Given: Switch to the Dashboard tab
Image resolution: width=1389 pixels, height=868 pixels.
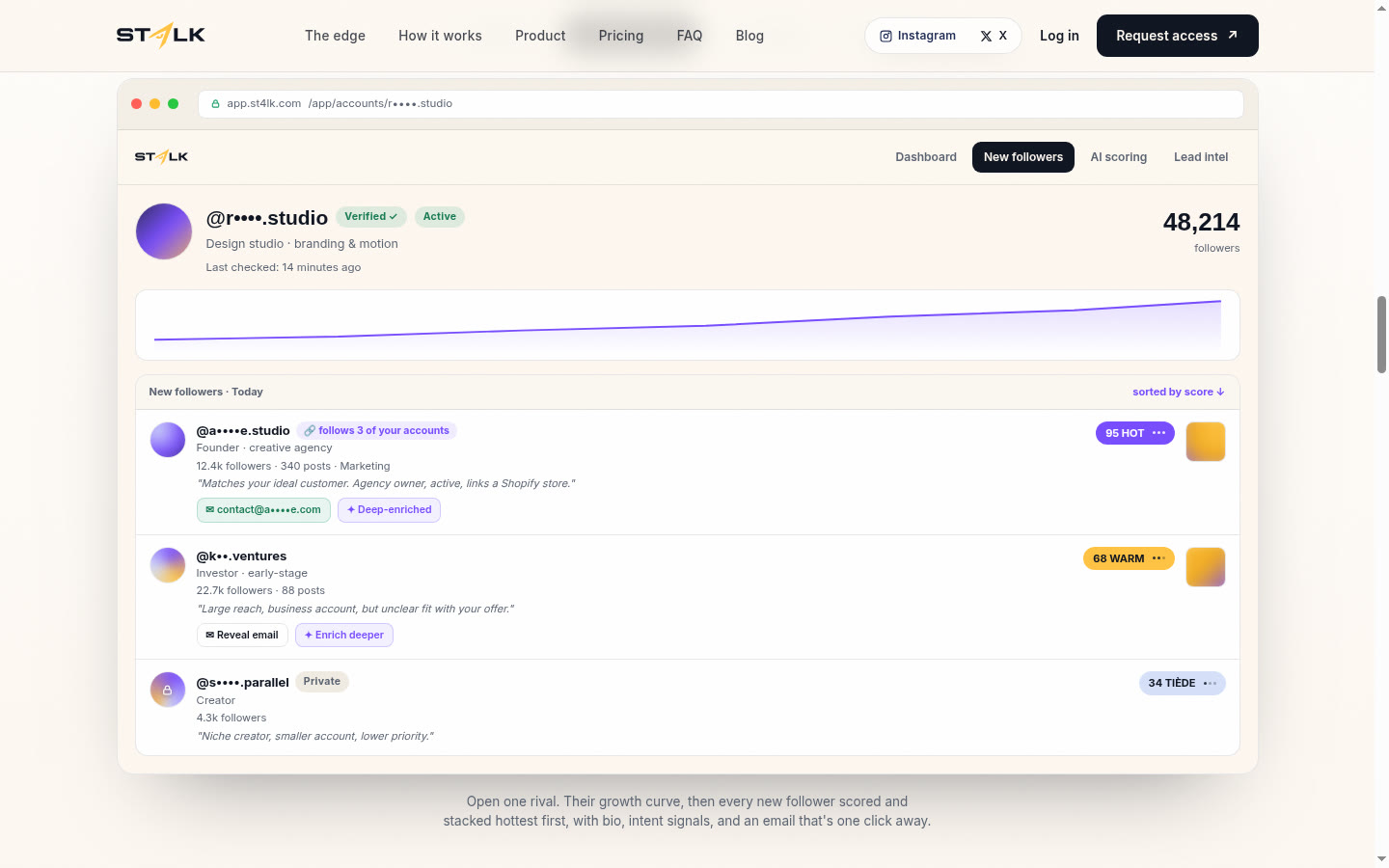Looking at the screenshot, I should click(x=926, y=157).
